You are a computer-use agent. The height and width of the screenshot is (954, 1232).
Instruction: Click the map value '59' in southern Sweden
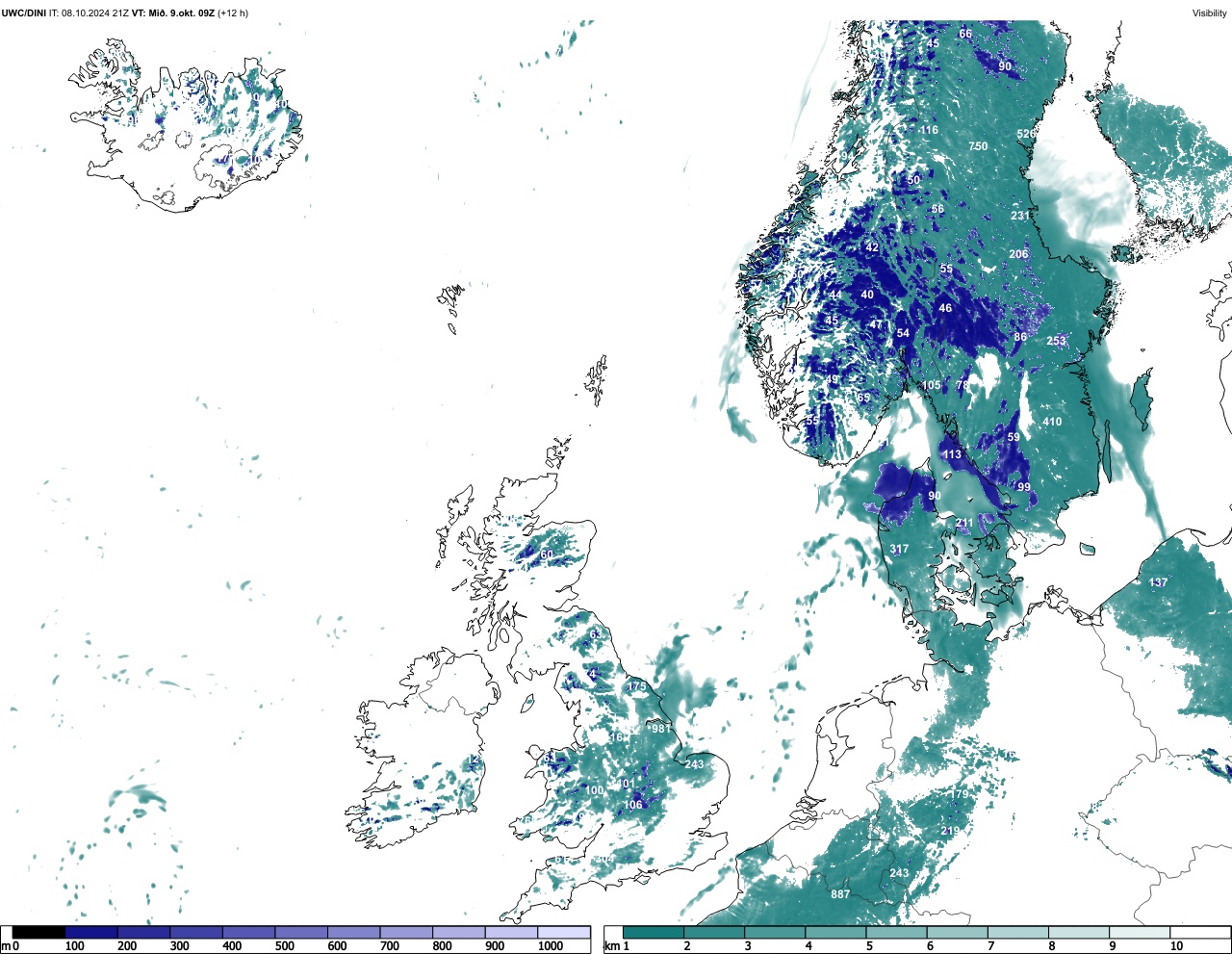(1014, 437)
